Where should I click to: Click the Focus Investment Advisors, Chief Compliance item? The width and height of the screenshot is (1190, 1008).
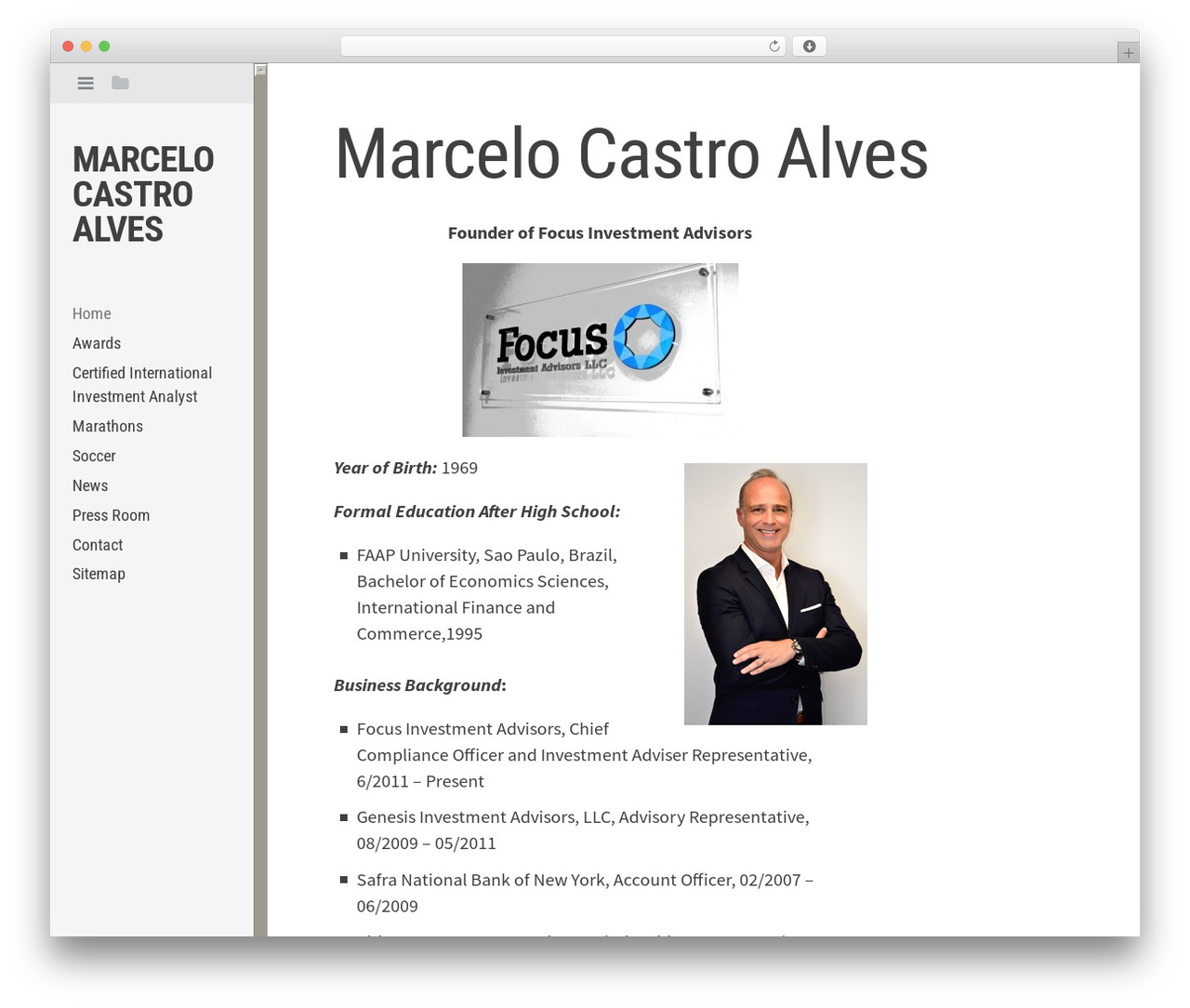(x=584, y=755)
